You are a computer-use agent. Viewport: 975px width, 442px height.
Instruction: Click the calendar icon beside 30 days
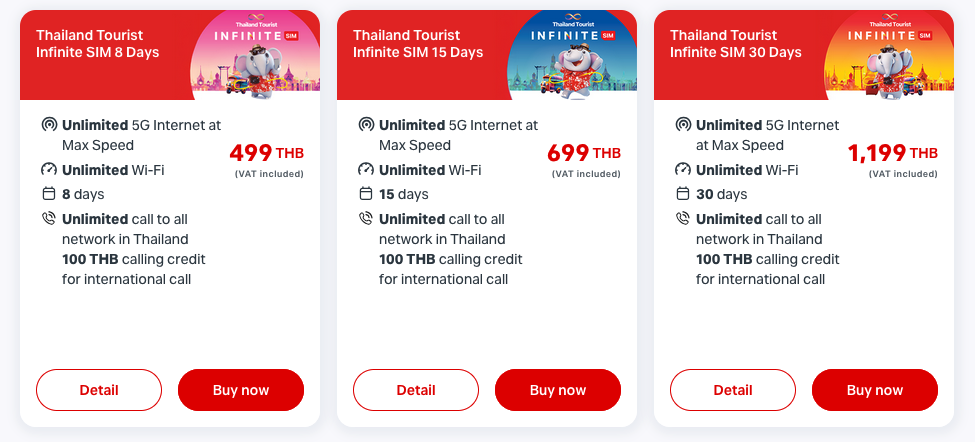pyautogui.click(x=683, y=194)
